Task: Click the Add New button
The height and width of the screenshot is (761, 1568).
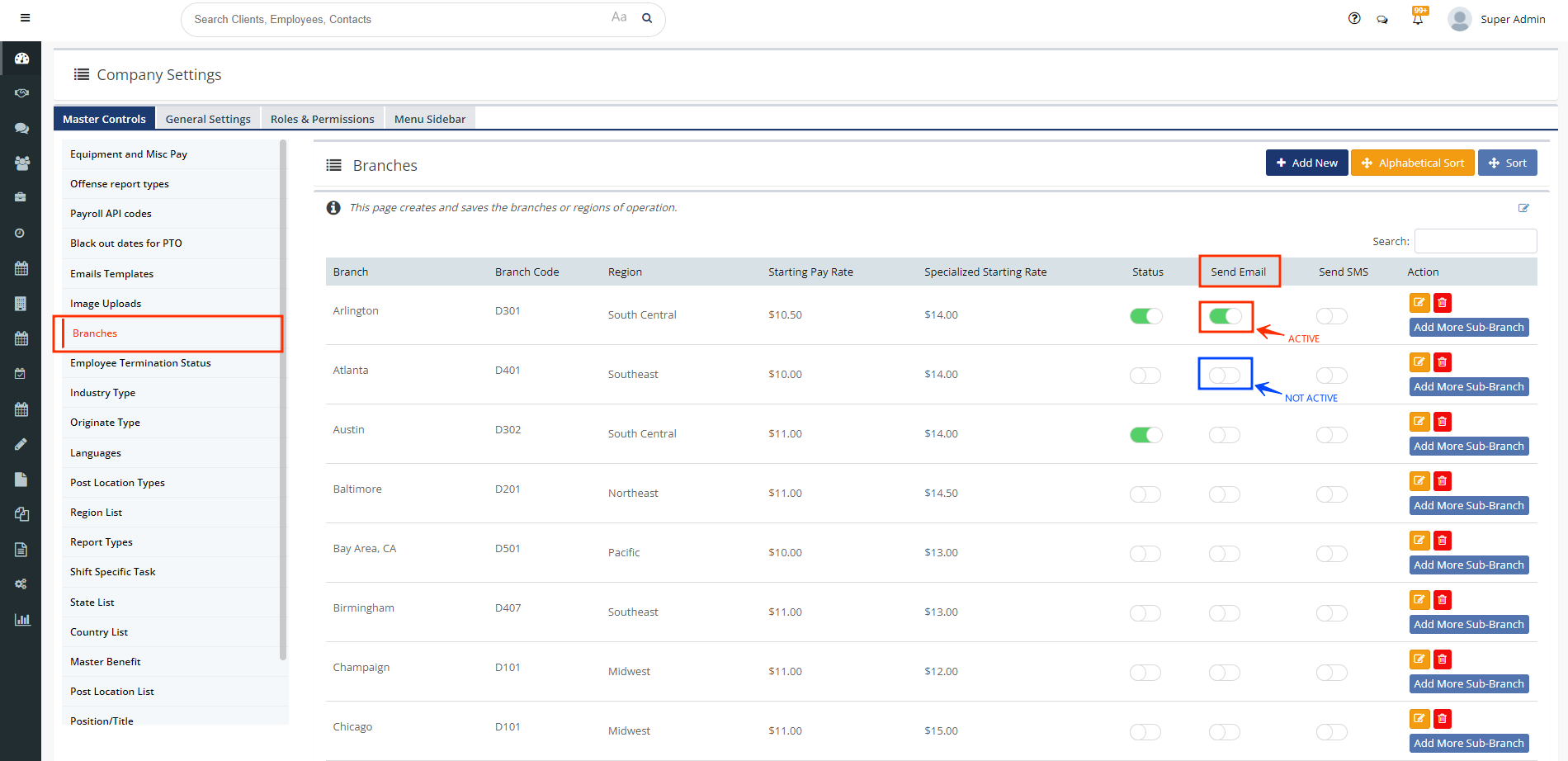Action: [x=1306, y=163]
